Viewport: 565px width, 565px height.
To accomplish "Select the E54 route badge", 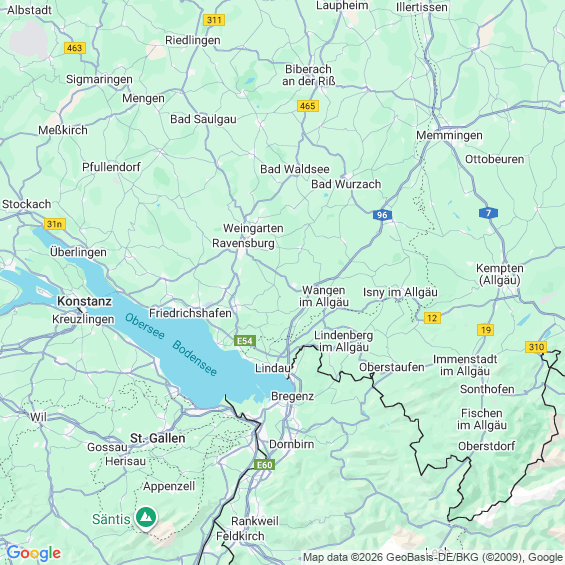I will pyautogui.click(x=245, y=341).
